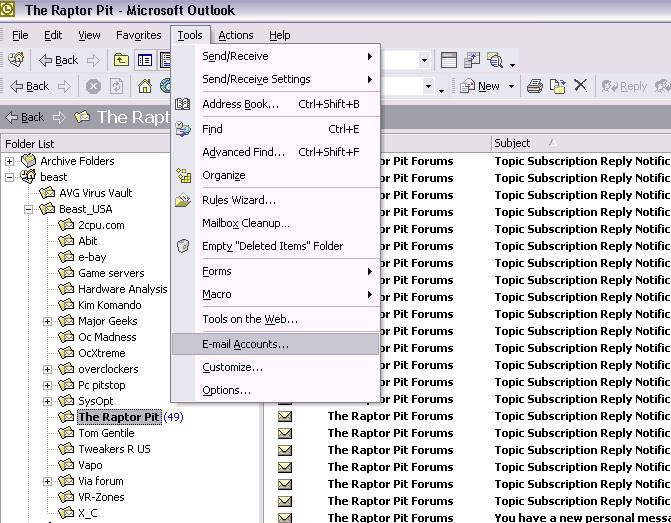Click the Move to Folder icon
This screenshot has height=523, width=671.
pyautogui.click(x=558, y=87)
